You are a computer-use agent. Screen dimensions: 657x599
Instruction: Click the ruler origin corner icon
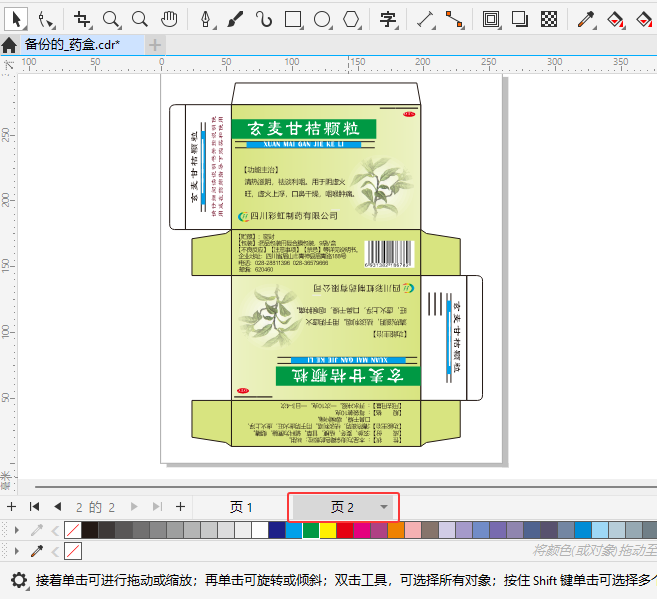coord(9,64)
